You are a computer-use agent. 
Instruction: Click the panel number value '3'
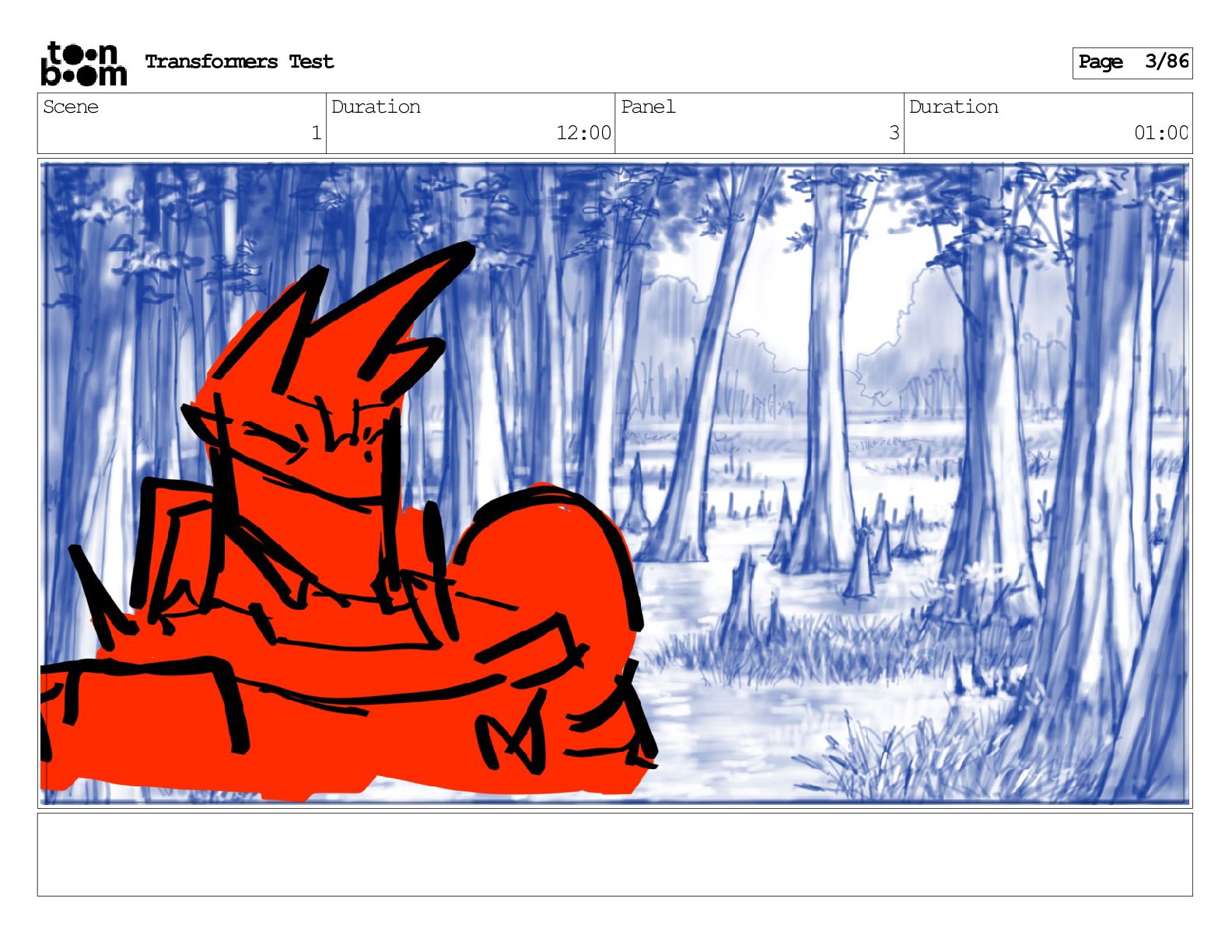(x=894, y=133)
